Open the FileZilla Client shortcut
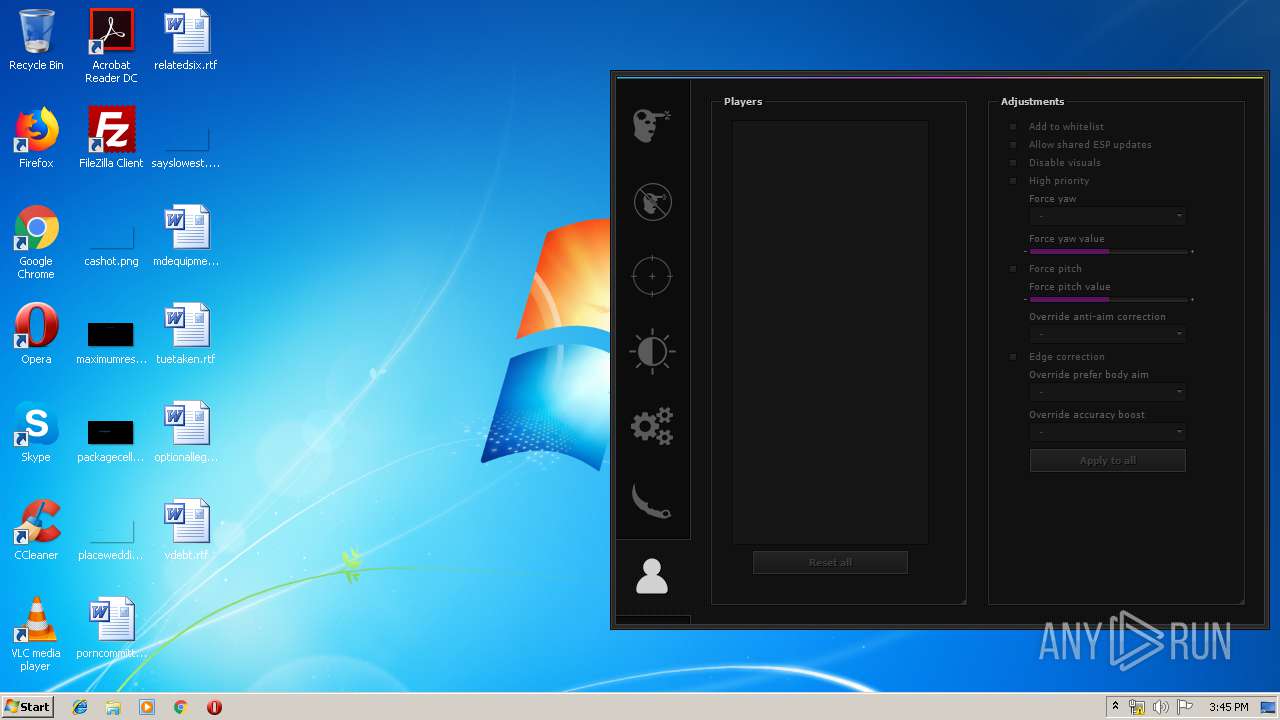This screenshot has height=720, width=1280. coord(111,138)
